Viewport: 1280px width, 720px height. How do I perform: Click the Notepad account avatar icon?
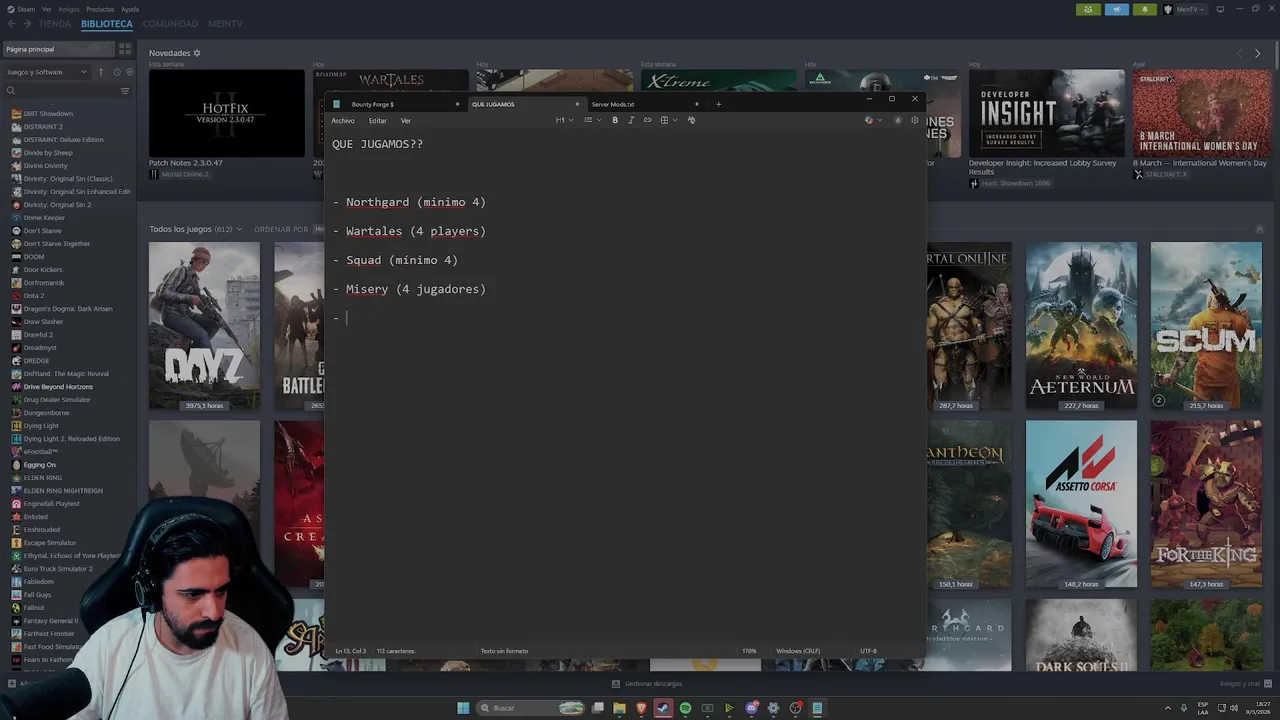[897, 120]
